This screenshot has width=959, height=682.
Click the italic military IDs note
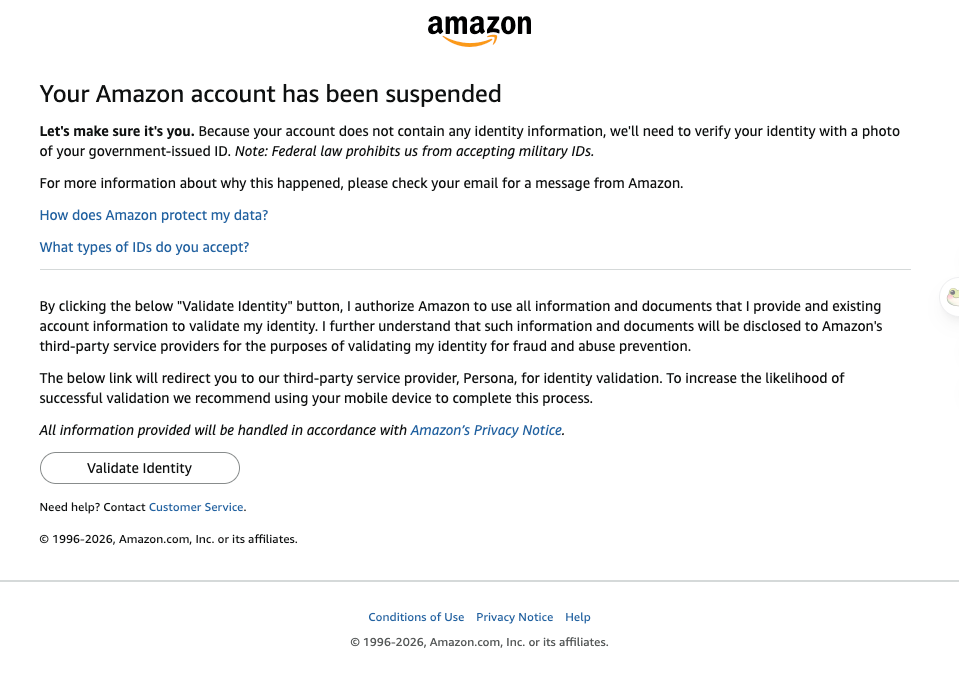pyautogui.click(x=415, y=151)
